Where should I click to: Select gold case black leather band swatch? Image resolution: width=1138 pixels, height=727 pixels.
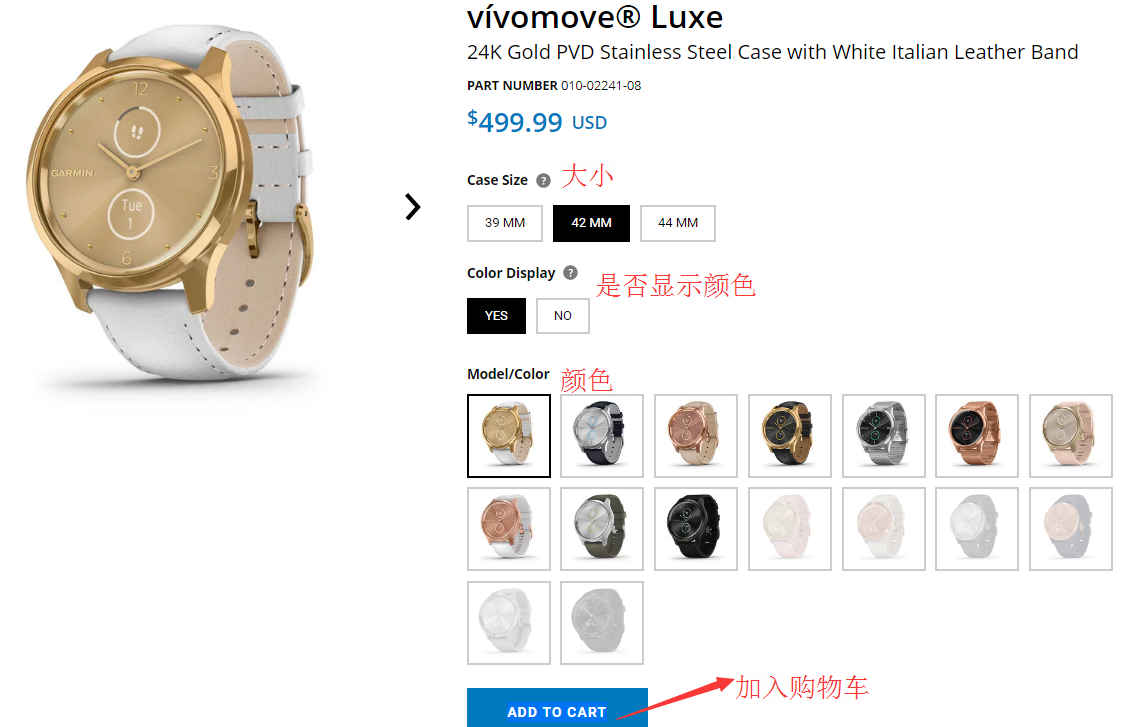coord(790,436)
